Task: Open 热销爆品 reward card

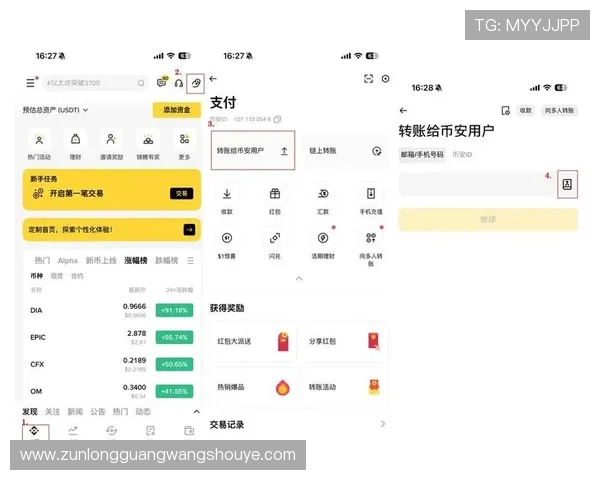Action: click(x=254, y=387)
